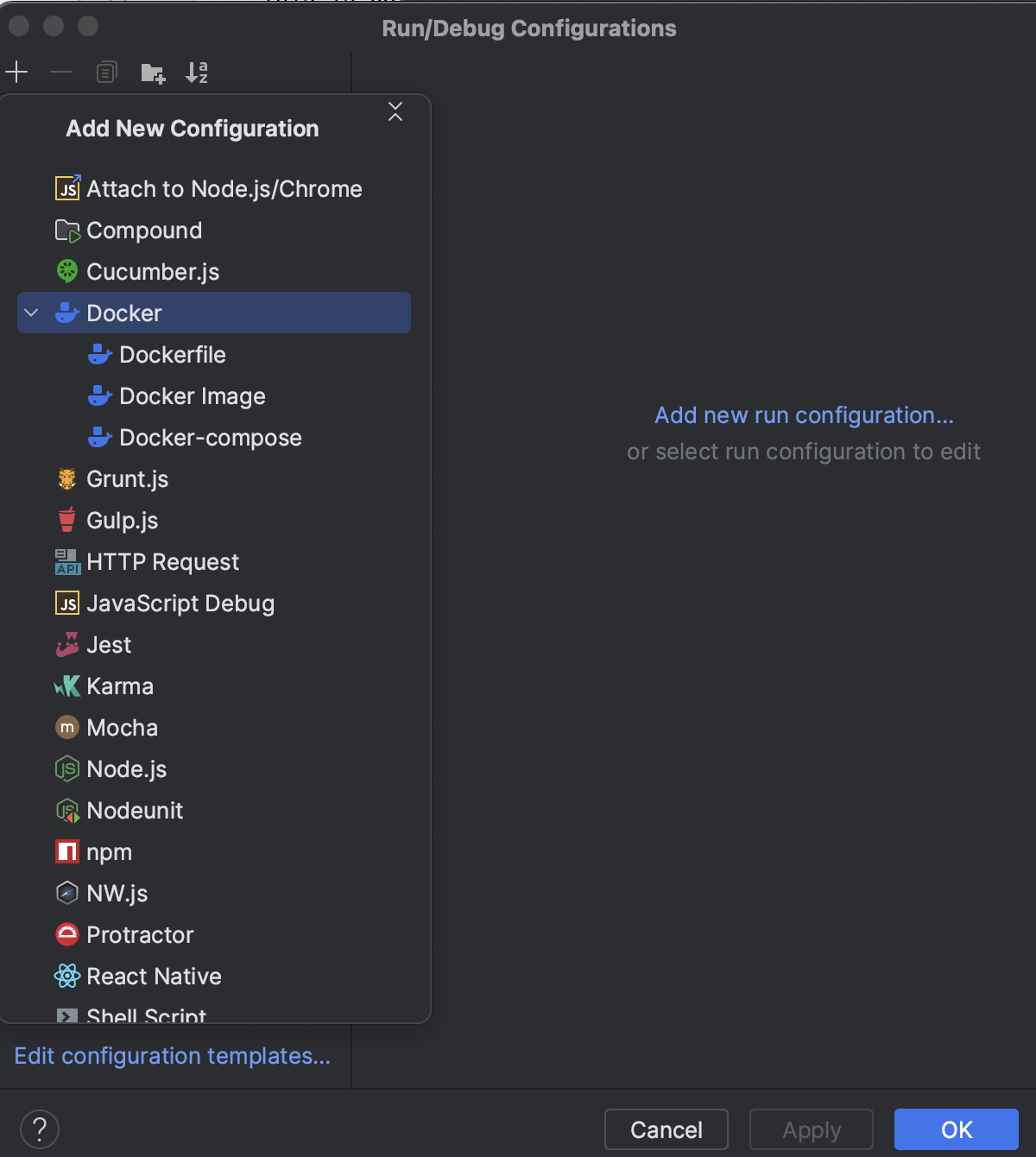The width and height of the screenshot is (1036, 1157).
Task: Click the new folder icon in toolbar
Action: 152,73
